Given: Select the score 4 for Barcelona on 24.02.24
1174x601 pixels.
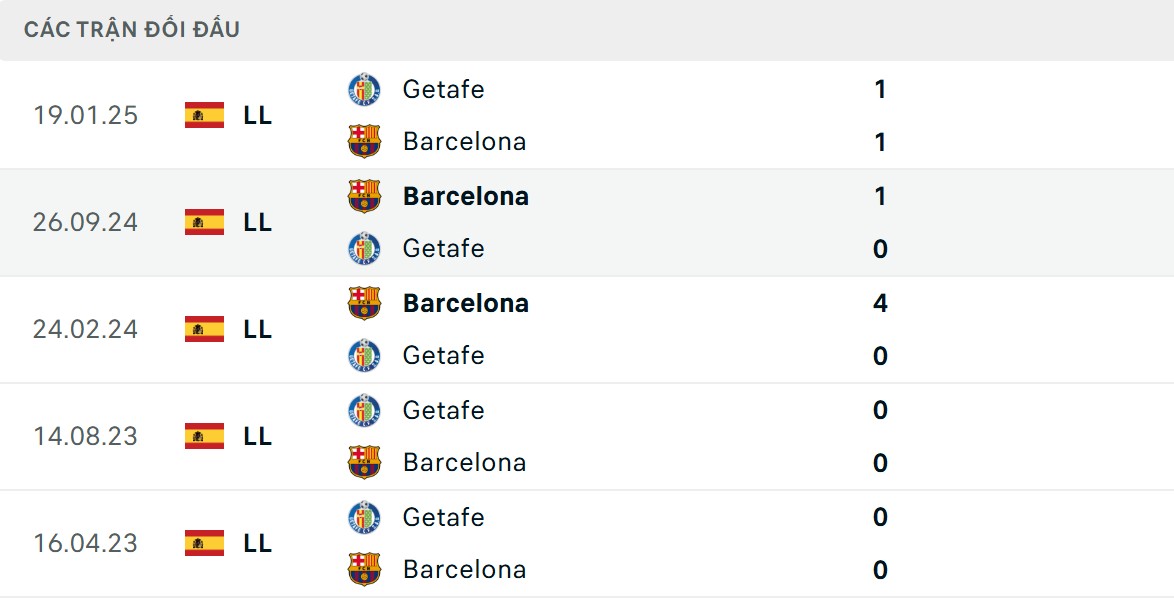Looking at the screenshot, I should click(x=878, y=303).
